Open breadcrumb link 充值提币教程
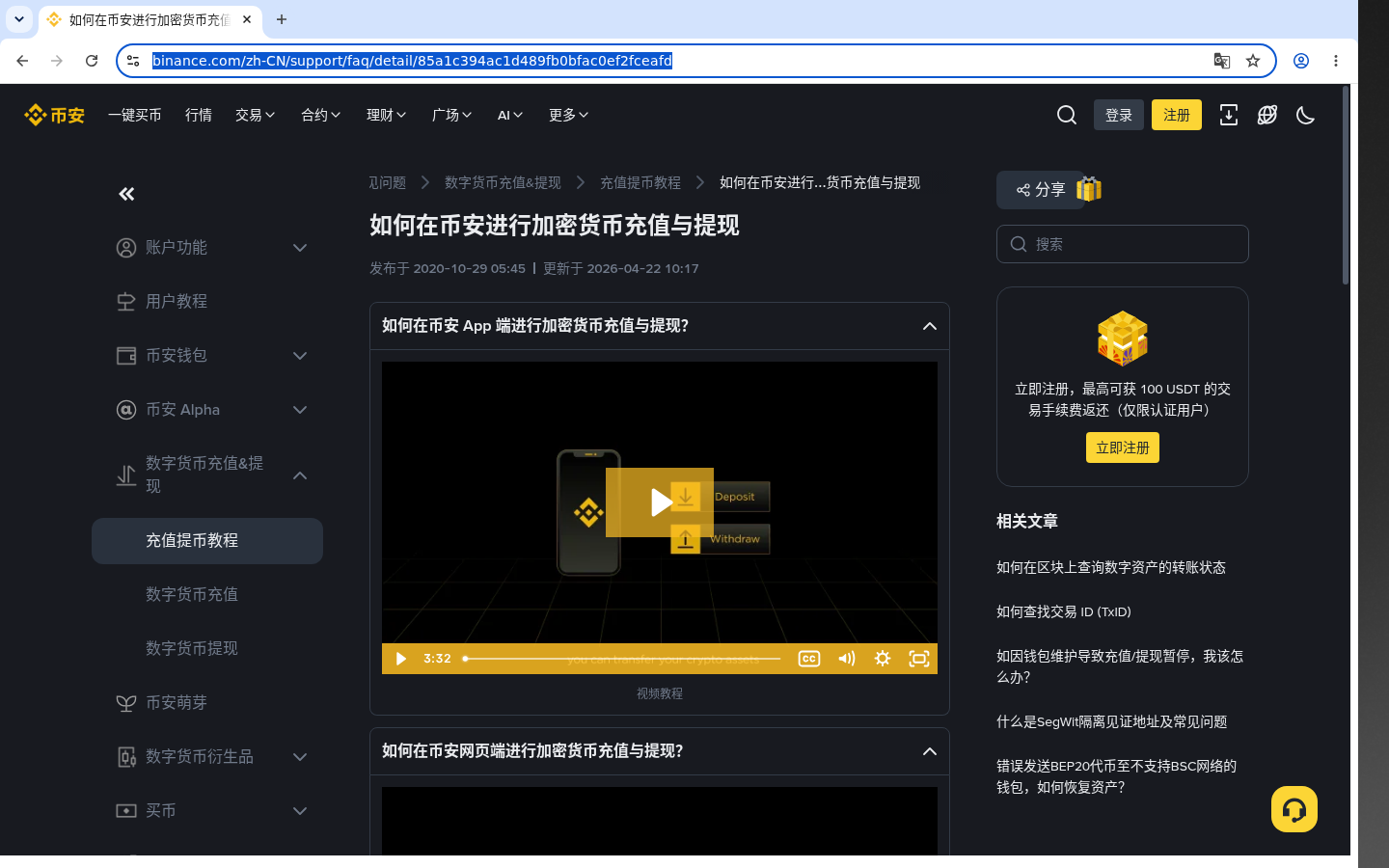Viewport: 1389px width, 868px height. (x=640, y=182)
